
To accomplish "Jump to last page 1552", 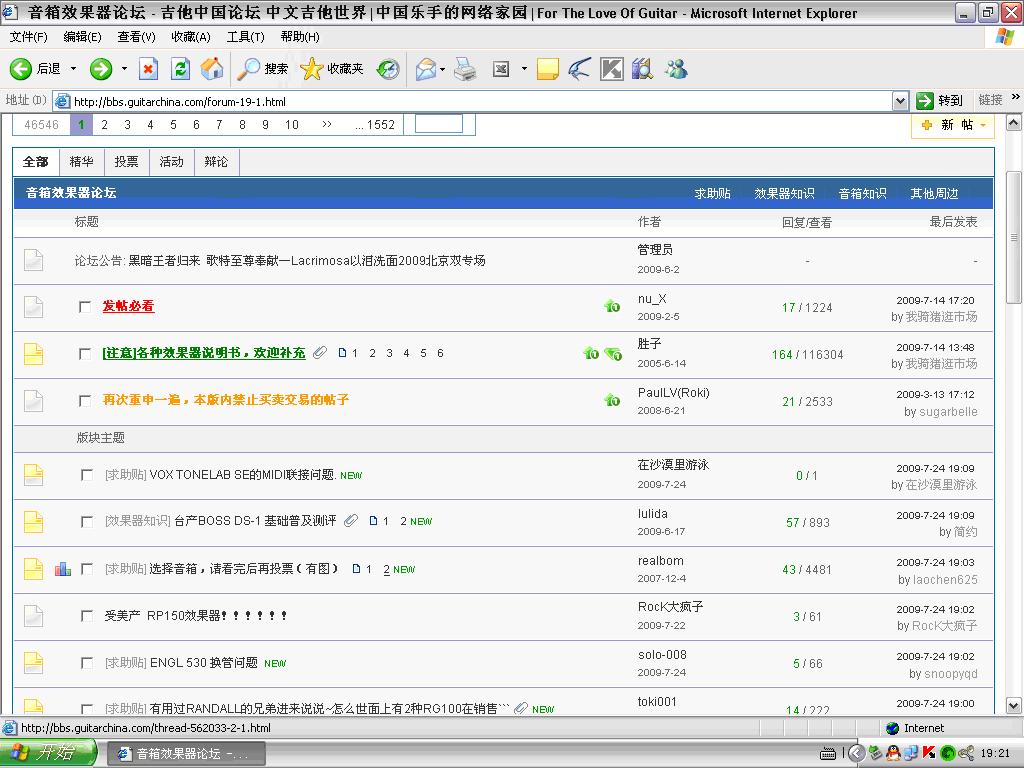I will pyautogui.click(x=376, y=125).
